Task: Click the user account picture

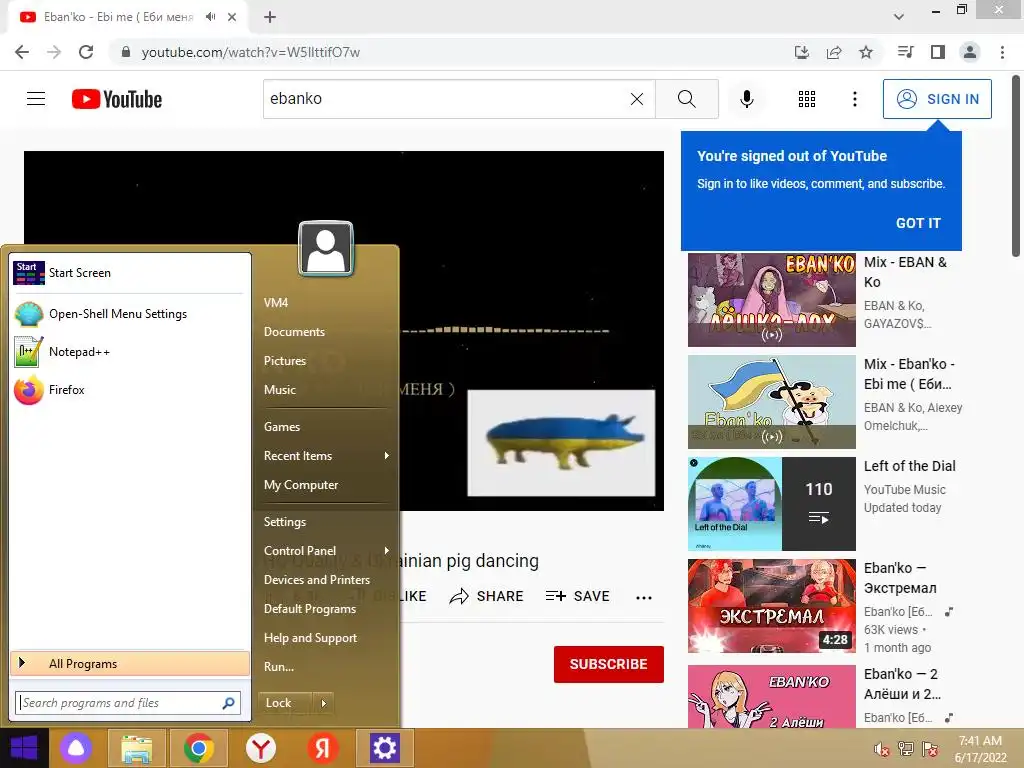Action: tap(326, 249)
